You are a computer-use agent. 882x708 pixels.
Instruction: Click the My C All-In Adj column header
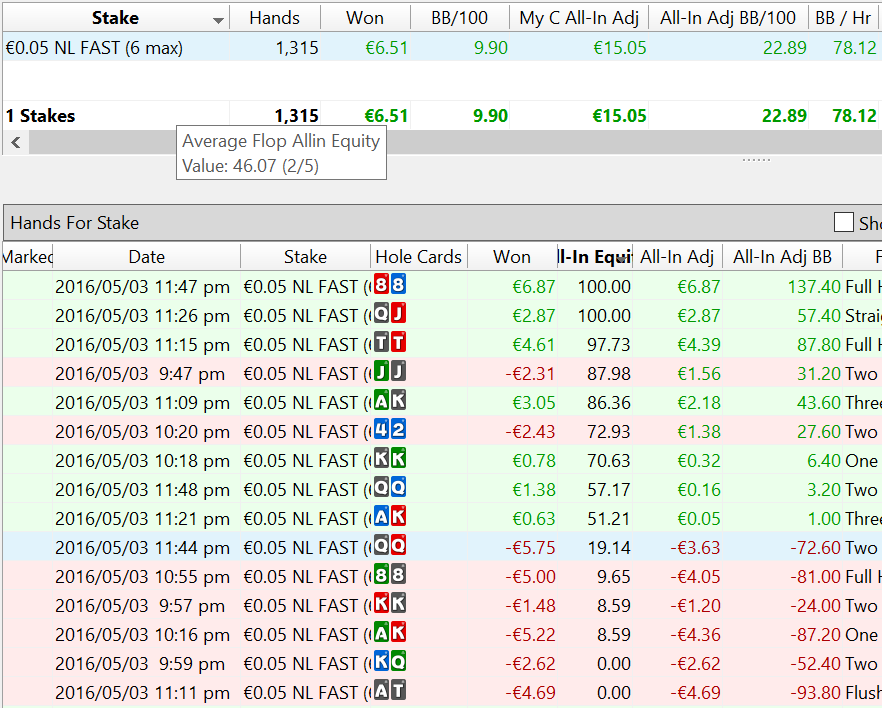[x=579, y=18]
